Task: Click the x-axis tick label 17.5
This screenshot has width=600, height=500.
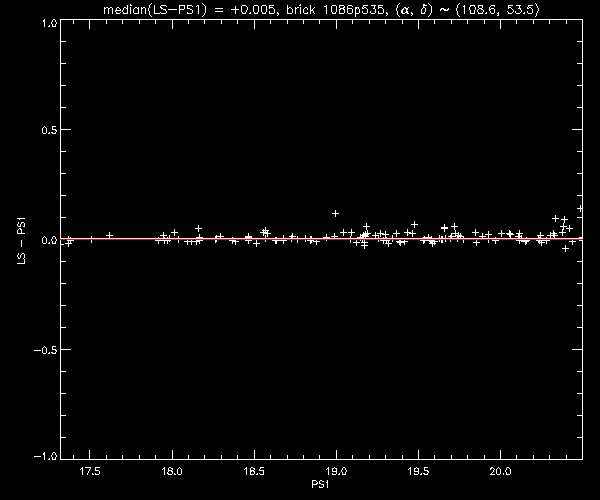Action: tap(90, 471)
